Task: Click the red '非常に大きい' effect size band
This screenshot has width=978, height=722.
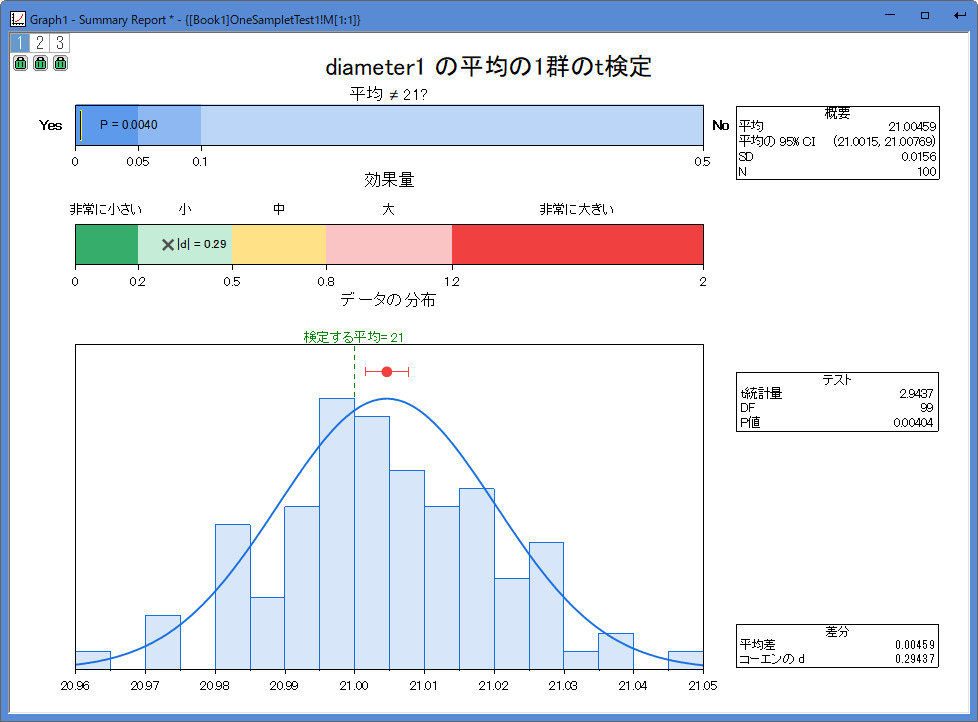Action: (577, 244)
